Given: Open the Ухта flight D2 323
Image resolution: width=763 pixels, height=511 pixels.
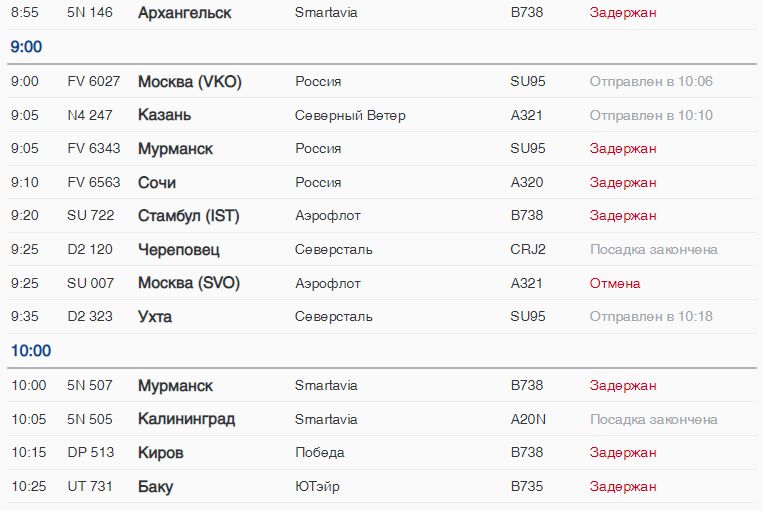Looking at the screenshot, I should click(x=382, y=316).
